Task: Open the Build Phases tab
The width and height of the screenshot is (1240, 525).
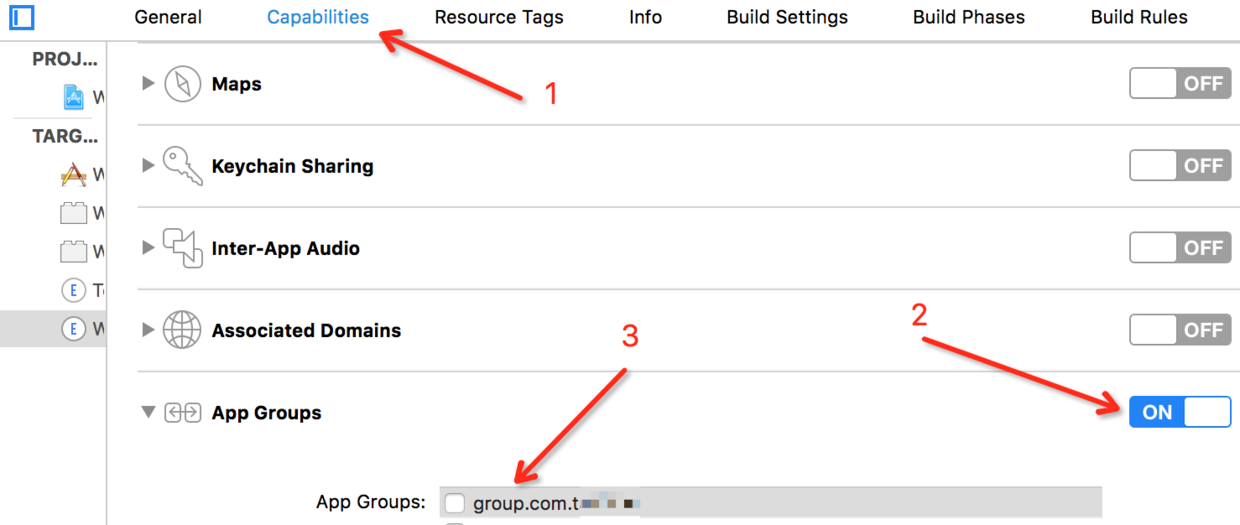Action: (x=969, y=17)
